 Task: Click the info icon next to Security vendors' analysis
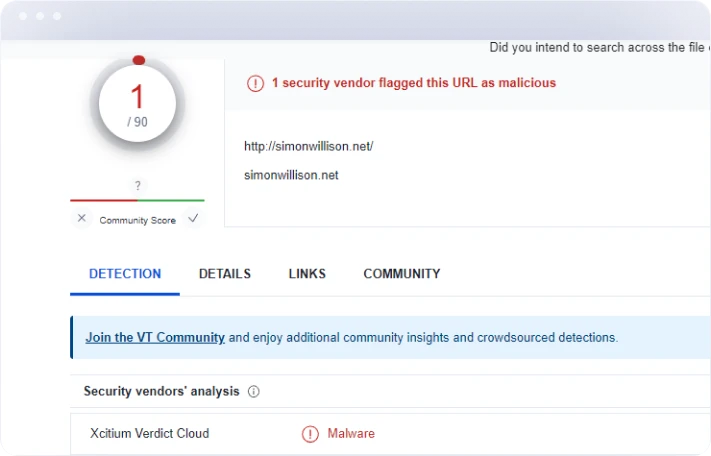pyautogui.click(x=253, y=392)
